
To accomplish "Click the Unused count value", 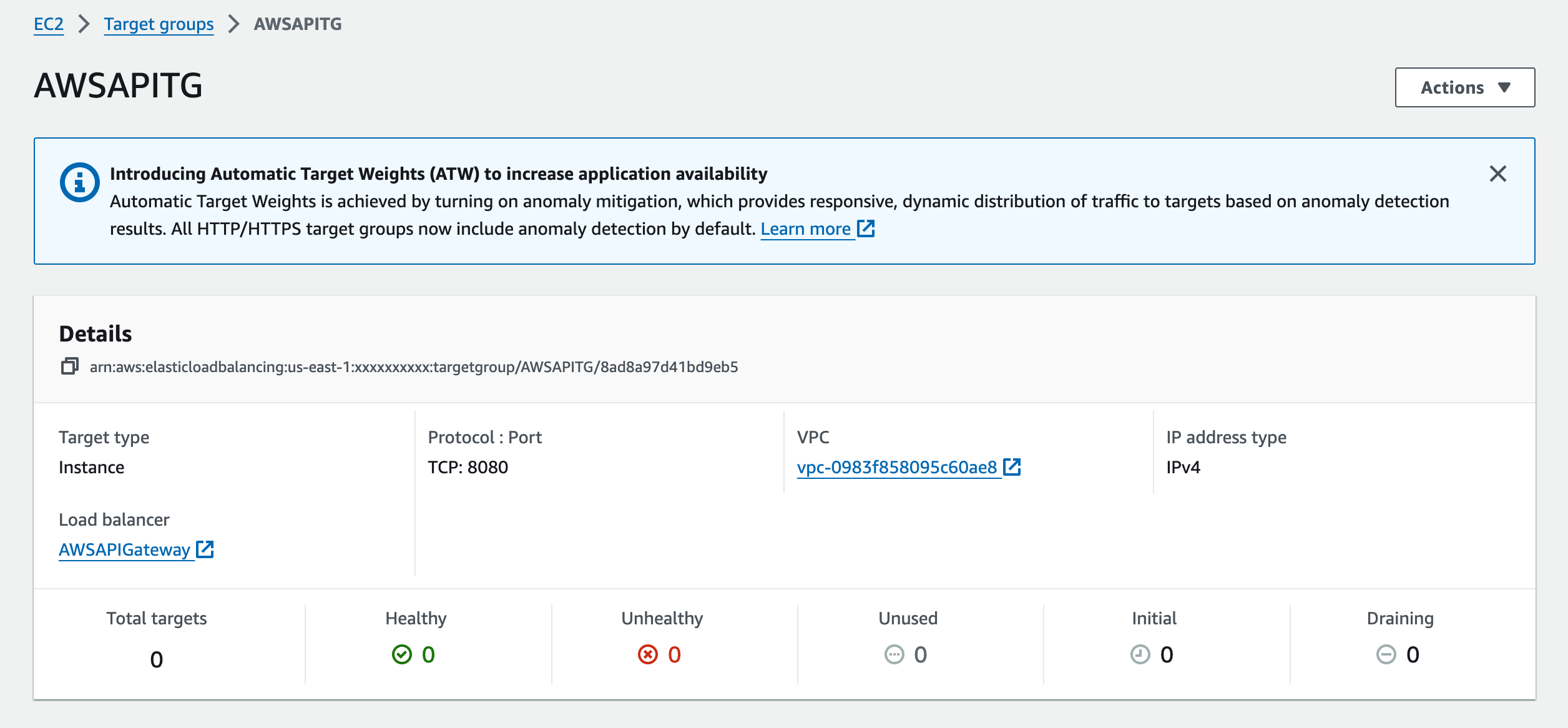I will click(x=921, y=654).
